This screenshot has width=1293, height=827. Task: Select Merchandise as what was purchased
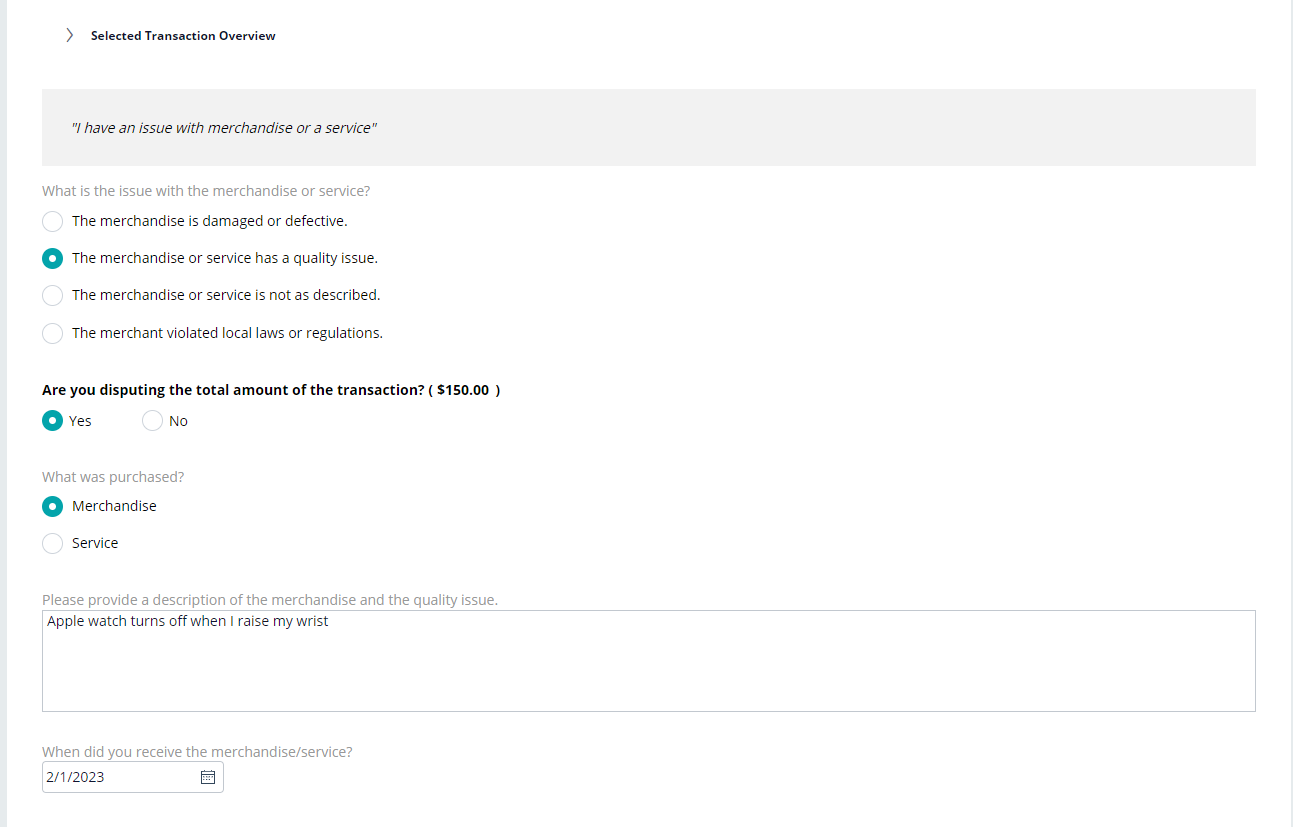(53, 506)
